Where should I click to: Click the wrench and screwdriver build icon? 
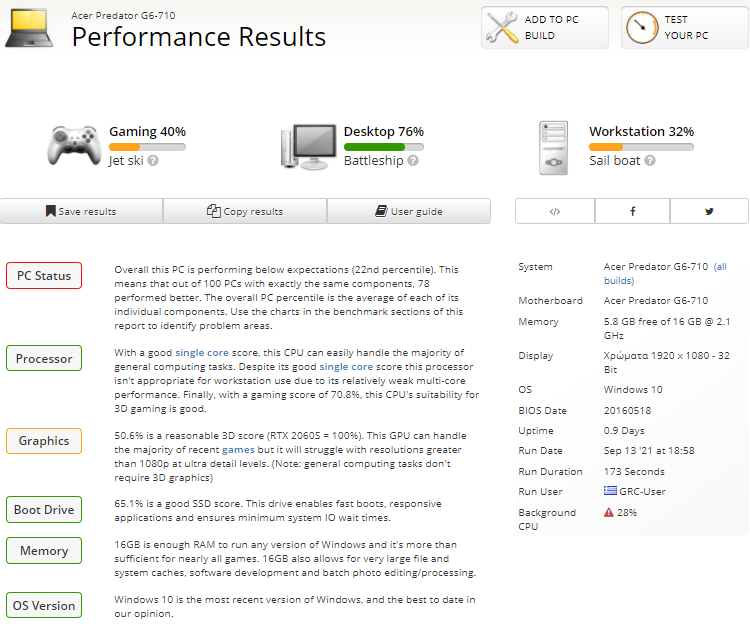(x=502, y=27)
